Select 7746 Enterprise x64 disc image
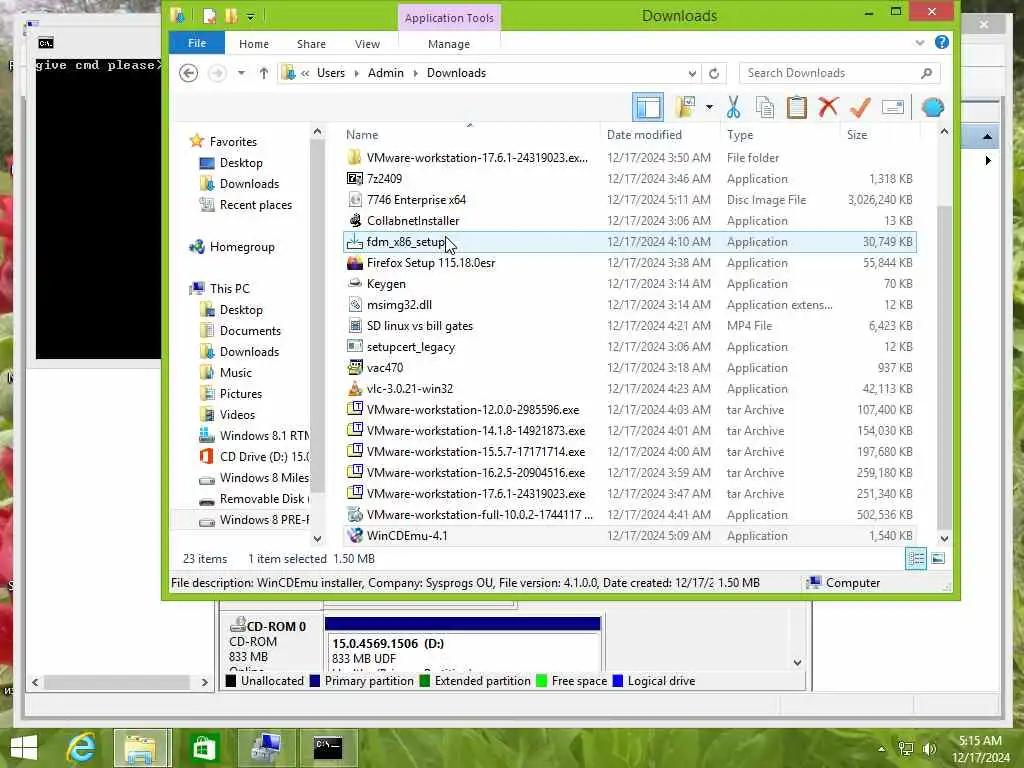Image resolution: width=1024 pixels, height=768 pixels. 416,200
